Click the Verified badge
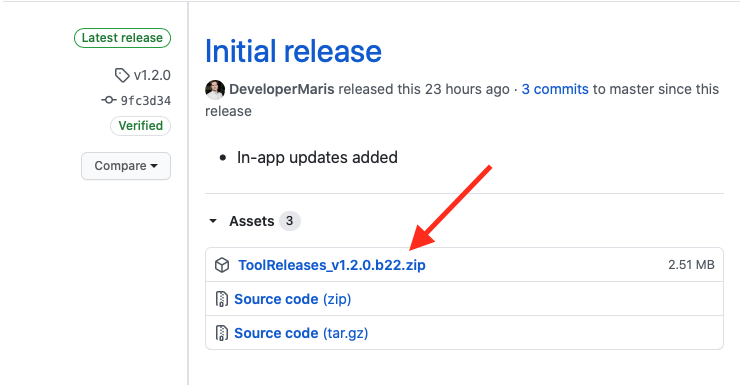The width and height of the screenshot is (743, 385). pyautogui.click(x=140, y=126)
